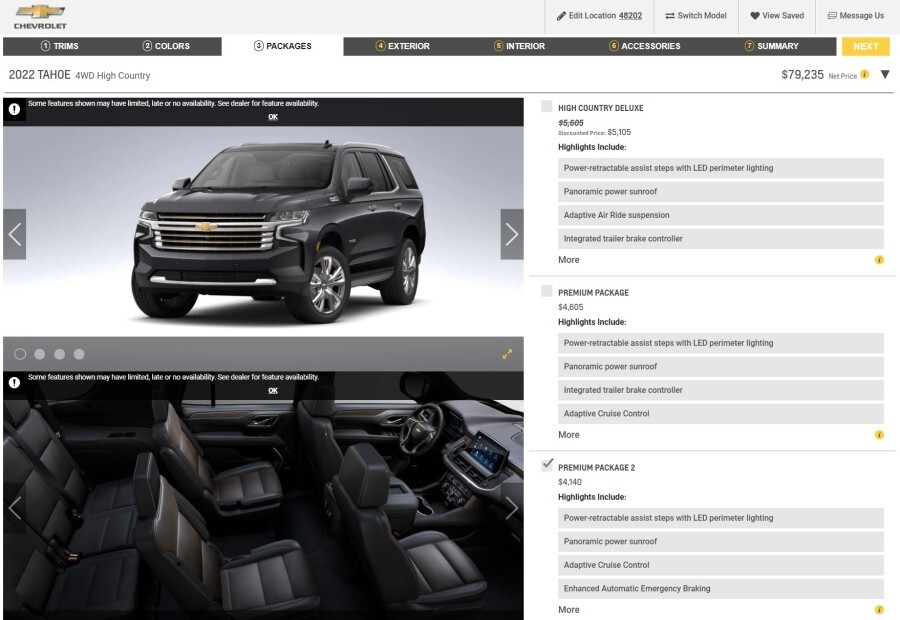This screenshot has width=900, height=620.
Task: Select fourth exterior image dot
Action: pyautogui.click(x=79, y=354)
